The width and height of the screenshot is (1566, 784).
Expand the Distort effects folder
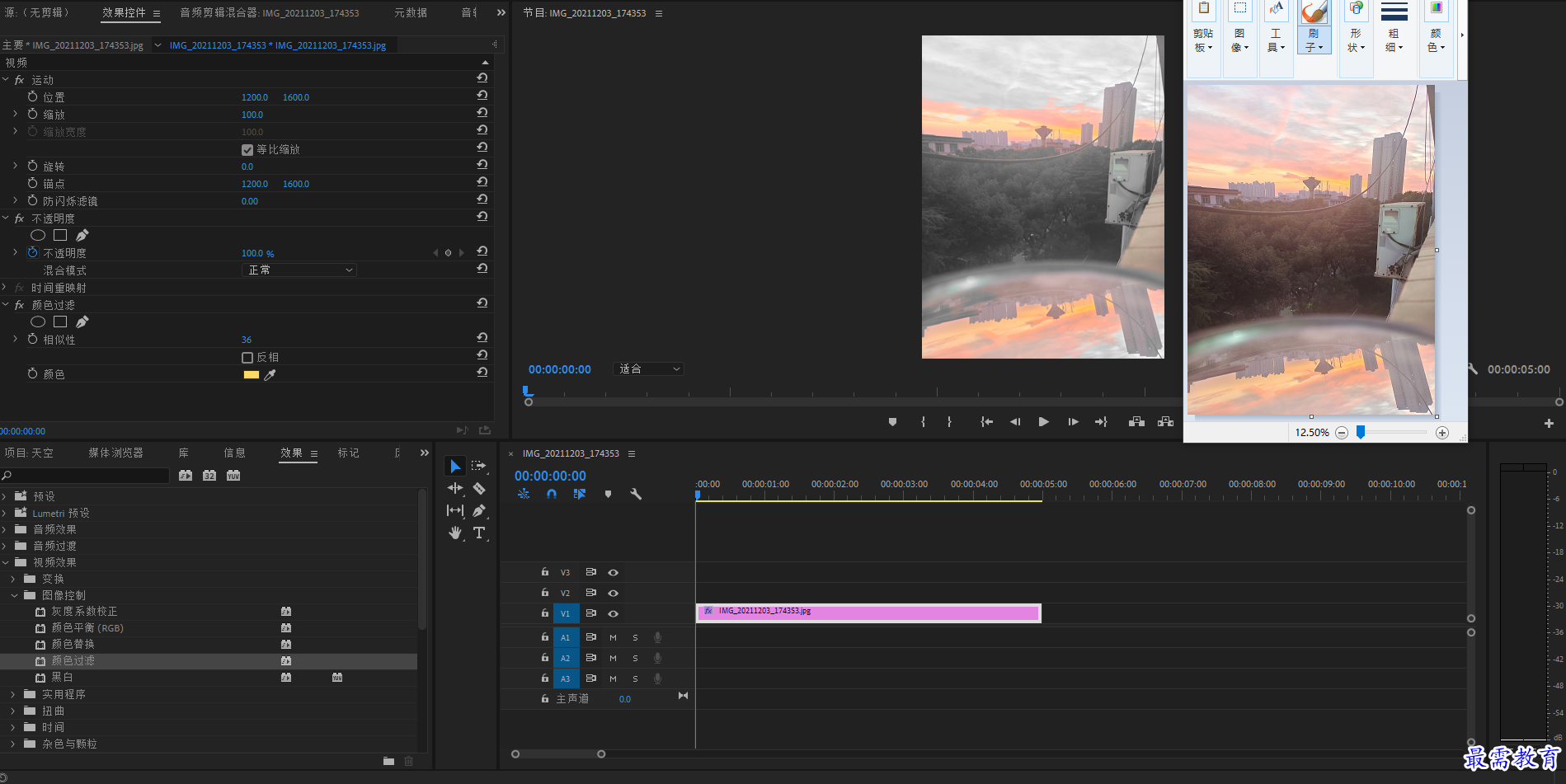click(x=13, y=711)
